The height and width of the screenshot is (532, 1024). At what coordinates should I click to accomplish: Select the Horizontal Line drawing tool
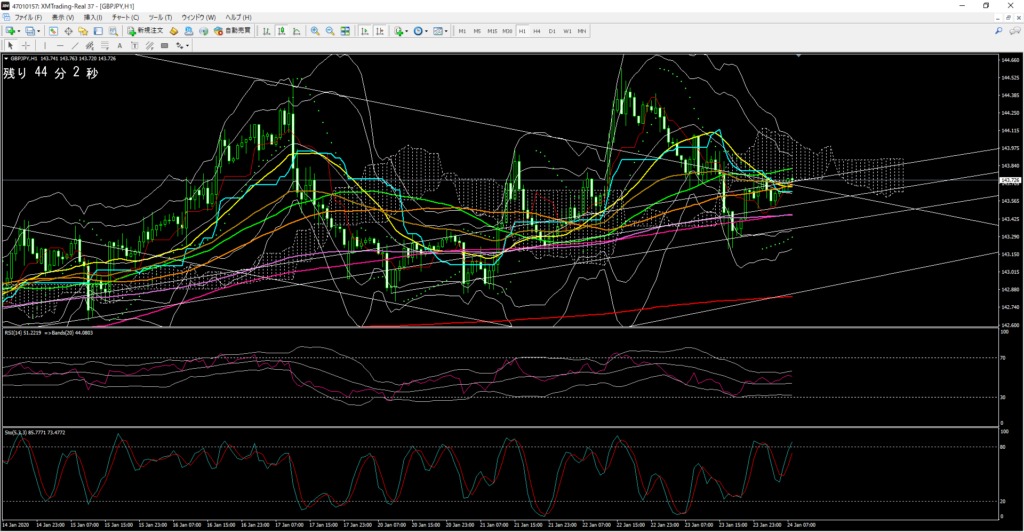coord(60,46)
